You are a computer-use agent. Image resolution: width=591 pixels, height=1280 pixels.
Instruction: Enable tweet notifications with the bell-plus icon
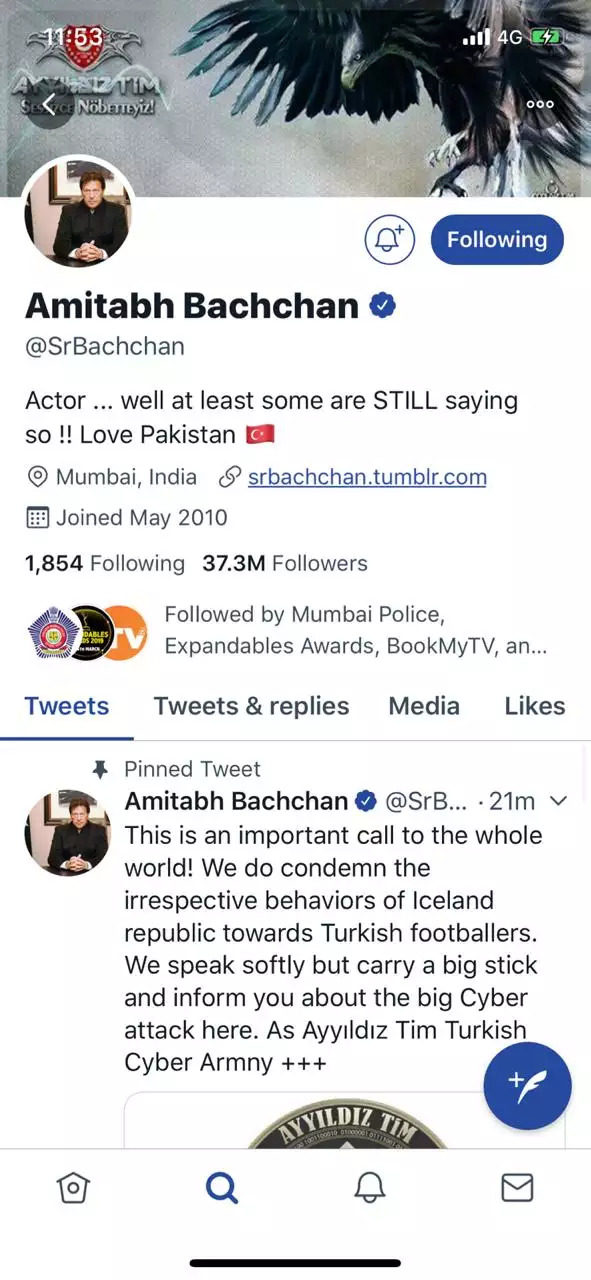[389, 239]
